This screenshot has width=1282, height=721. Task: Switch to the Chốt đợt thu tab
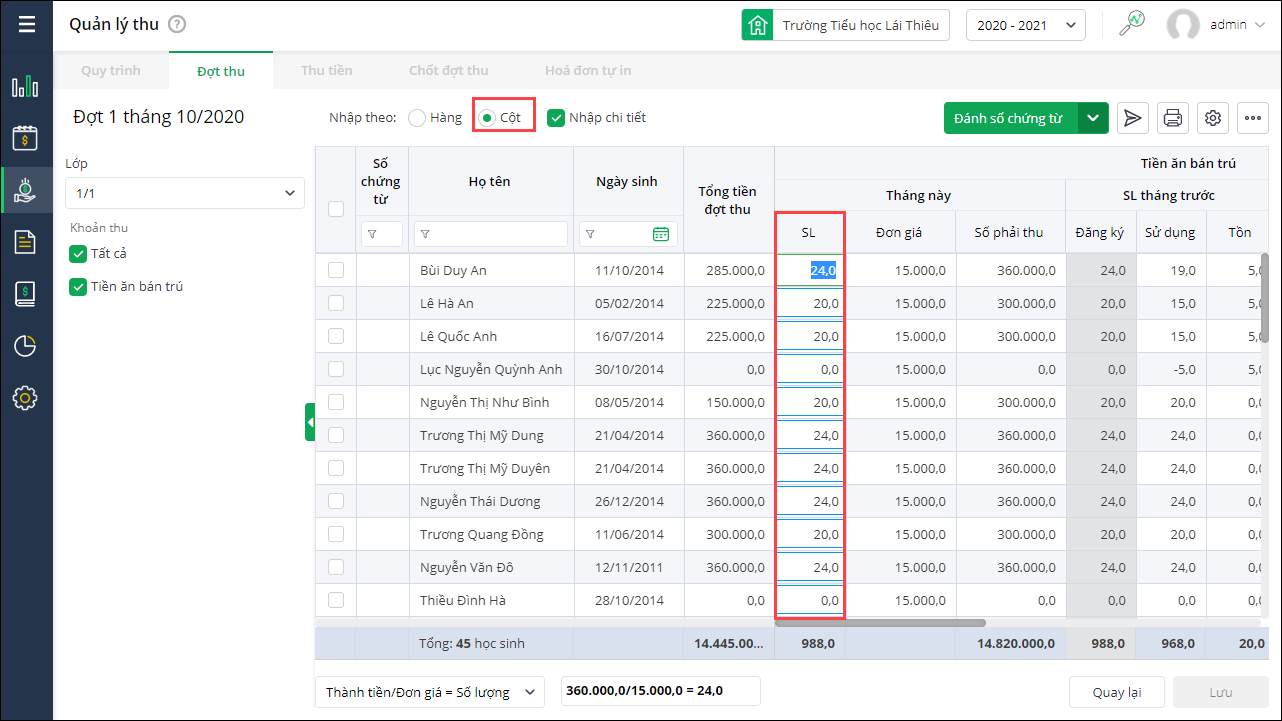(x=449, y=71)
